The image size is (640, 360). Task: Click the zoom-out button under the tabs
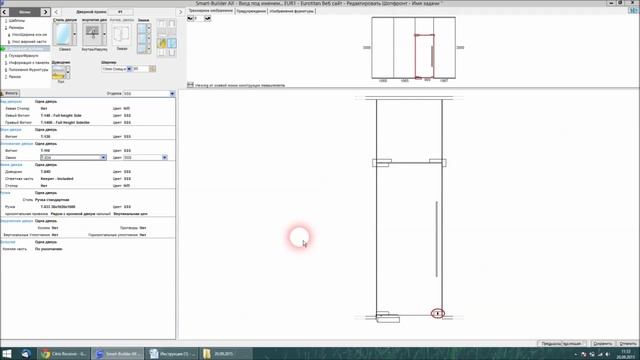click(190, 18)
